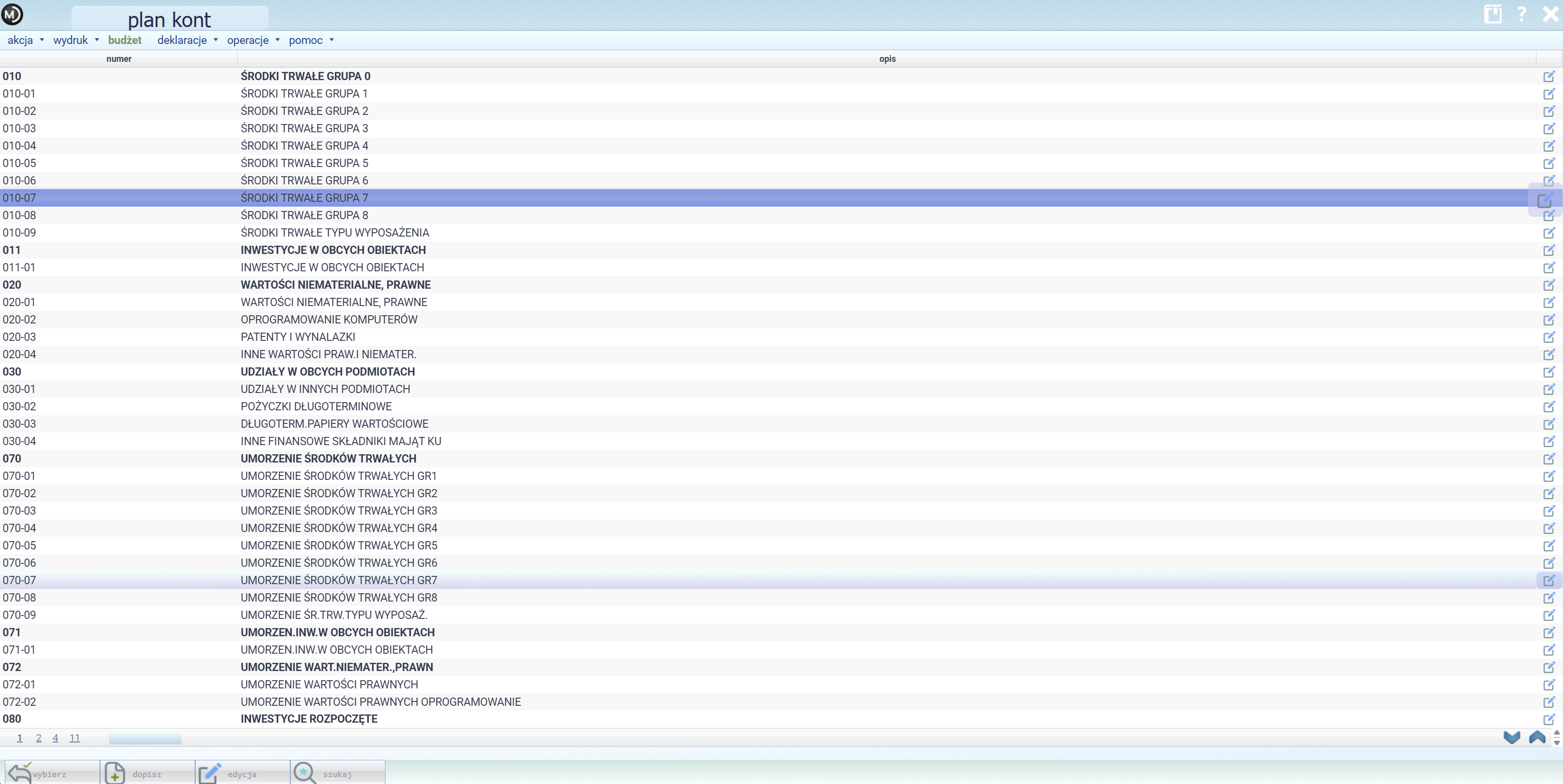Open the wydruk dropdown menu

(76, 40)
